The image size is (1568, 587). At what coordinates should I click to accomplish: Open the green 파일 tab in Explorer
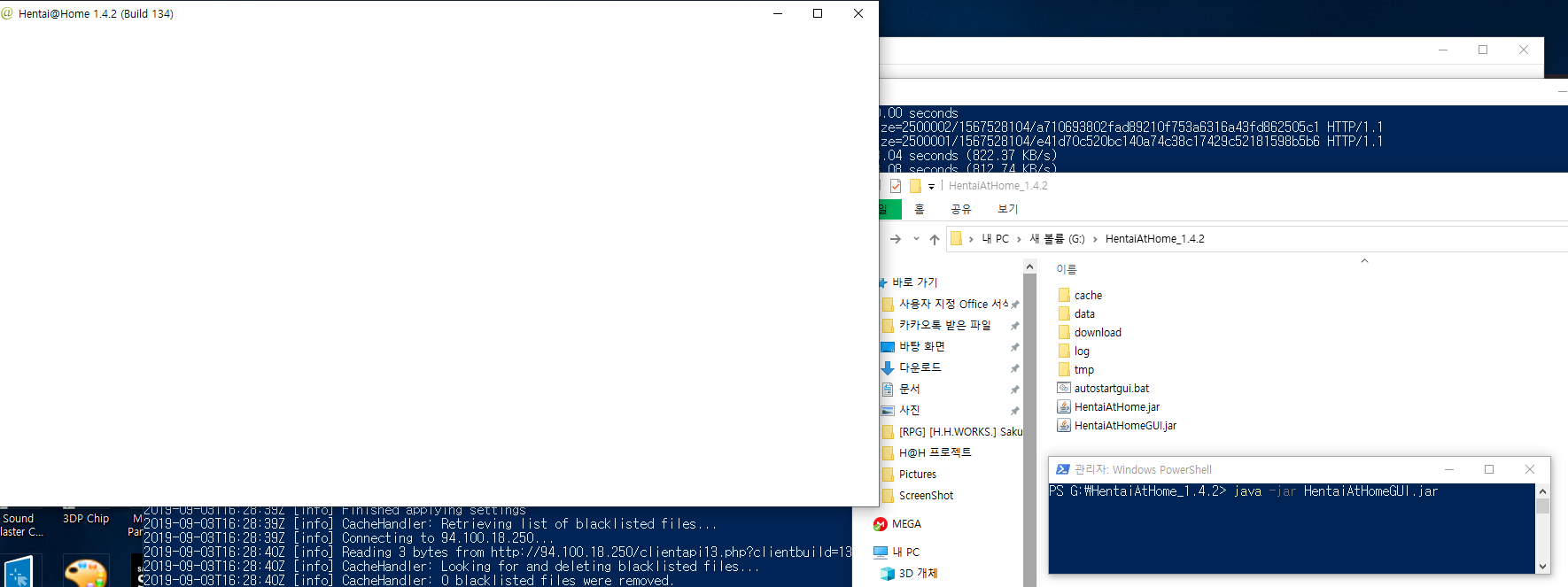tap(889, 209)
